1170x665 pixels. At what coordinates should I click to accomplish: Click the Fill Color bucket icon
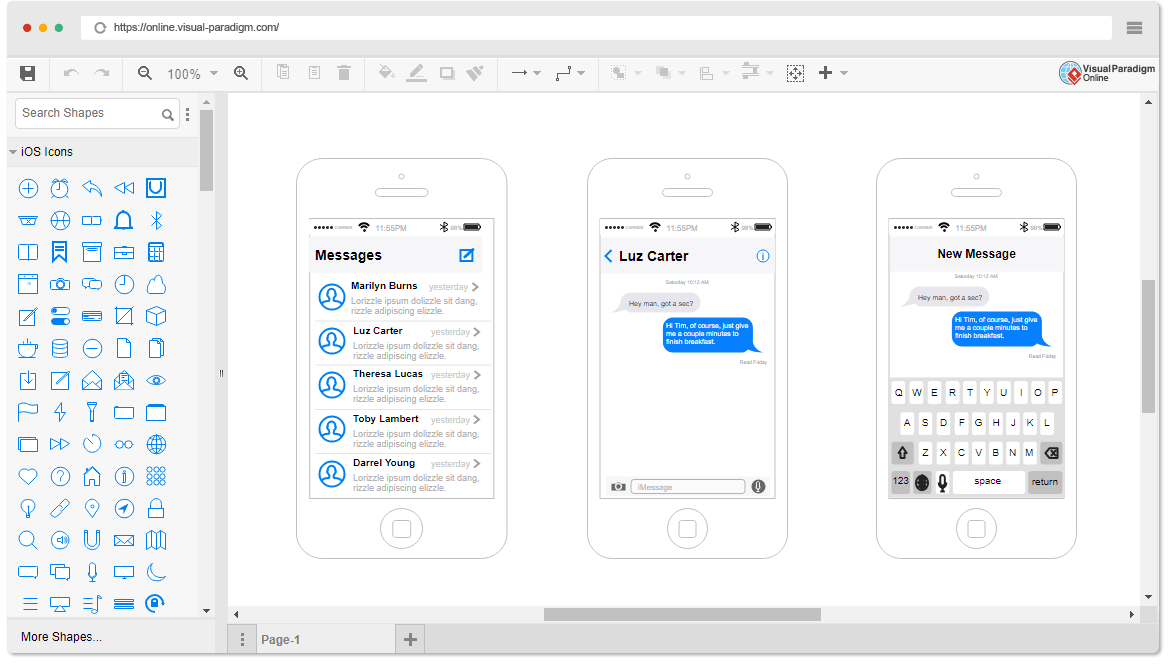point(386,73)
